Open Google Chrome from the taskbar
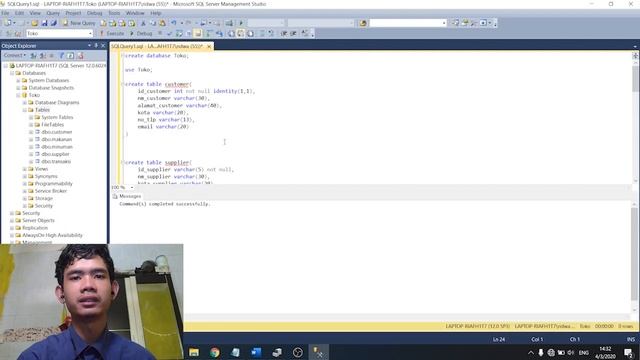640x360 pixels. point(215,352)
